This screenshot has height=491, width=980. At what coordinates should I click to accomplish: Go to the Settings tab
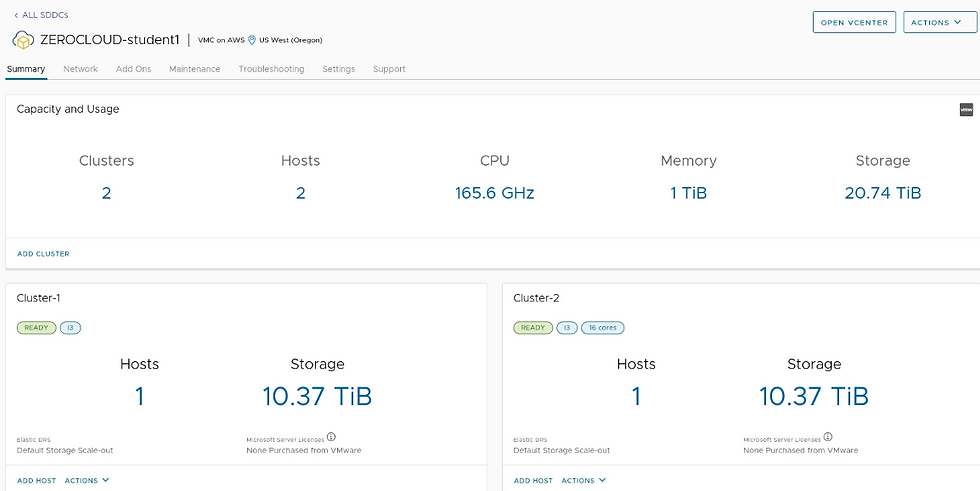(339, 69)
